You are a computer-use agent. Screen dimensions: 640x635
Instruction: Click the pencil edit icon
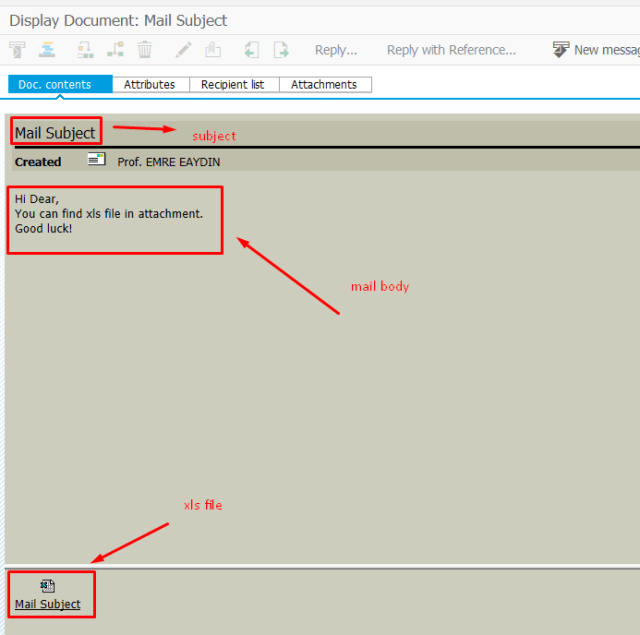click(x=183, y=50)
